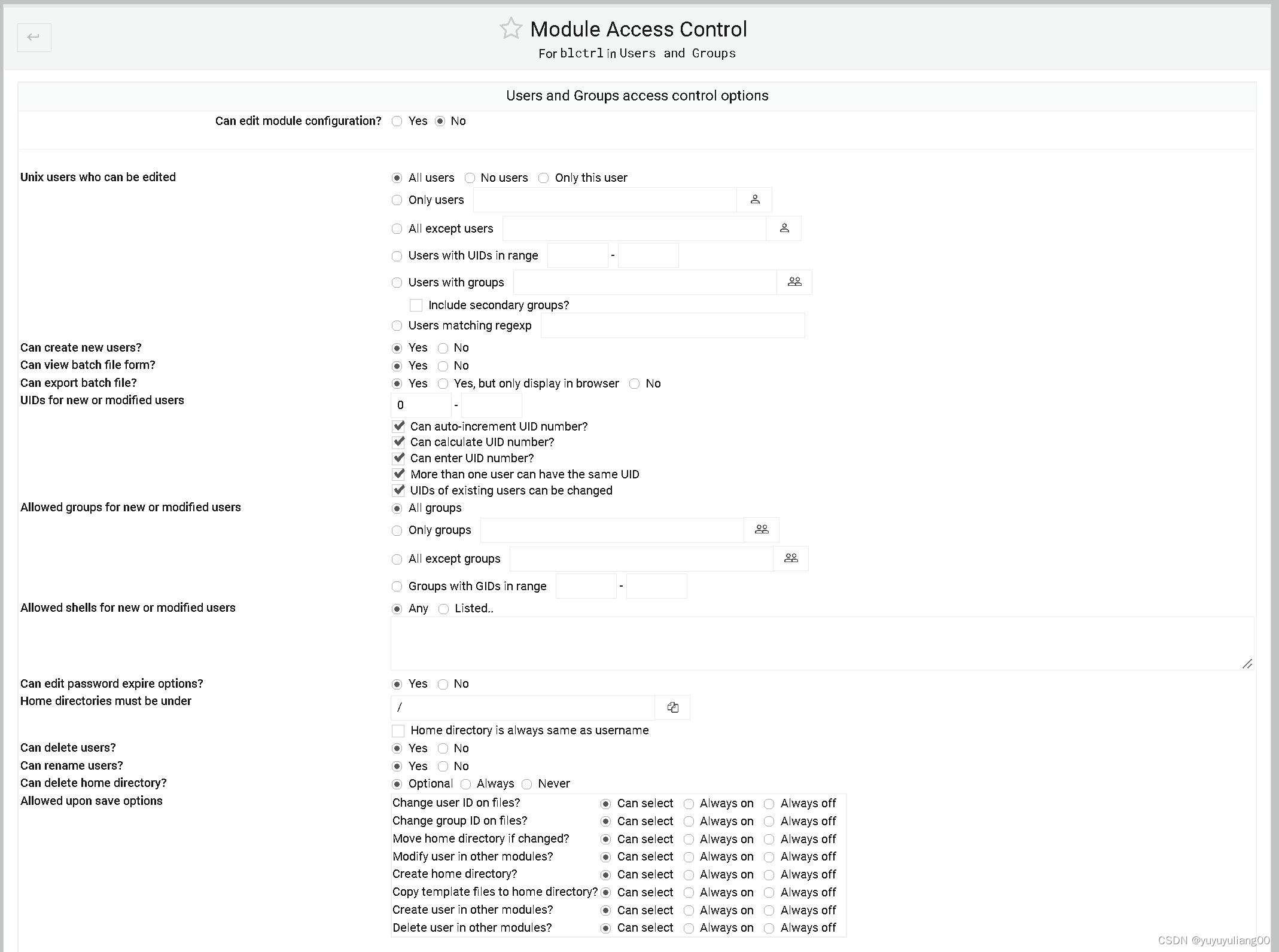
Task: Select Always off for Change user ID on files
Action: click(769, 803)
